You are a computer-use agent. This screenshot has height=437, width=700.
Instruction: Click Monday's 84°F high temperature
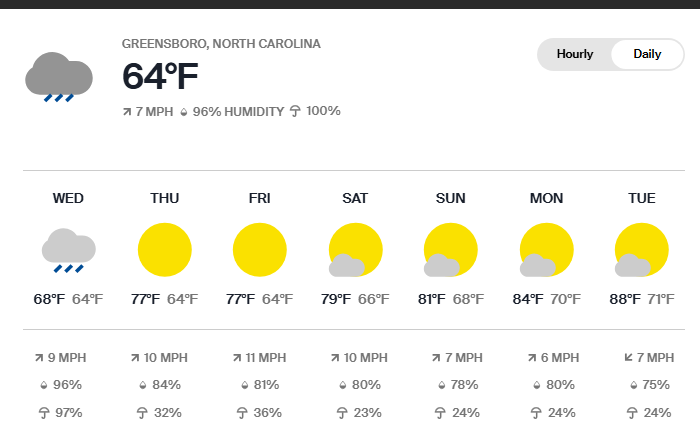click(528, 298)
